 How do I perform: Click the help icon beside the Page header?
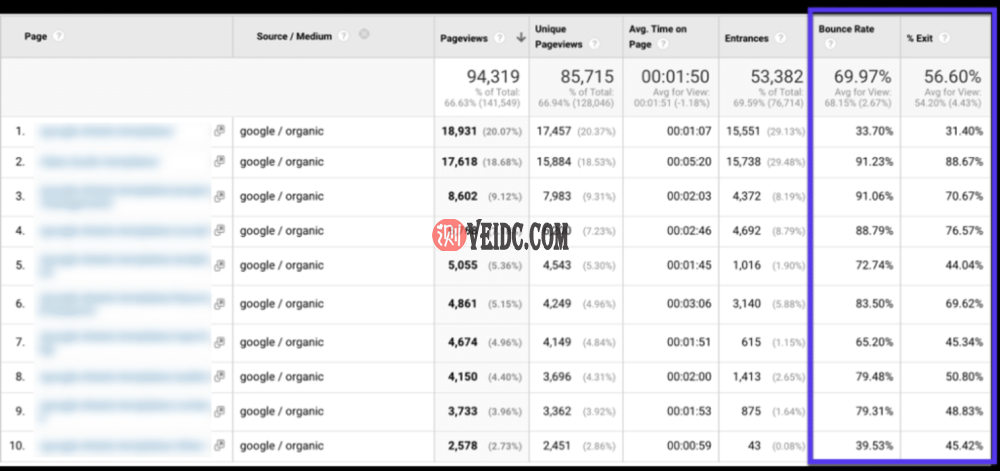[59, 36]
